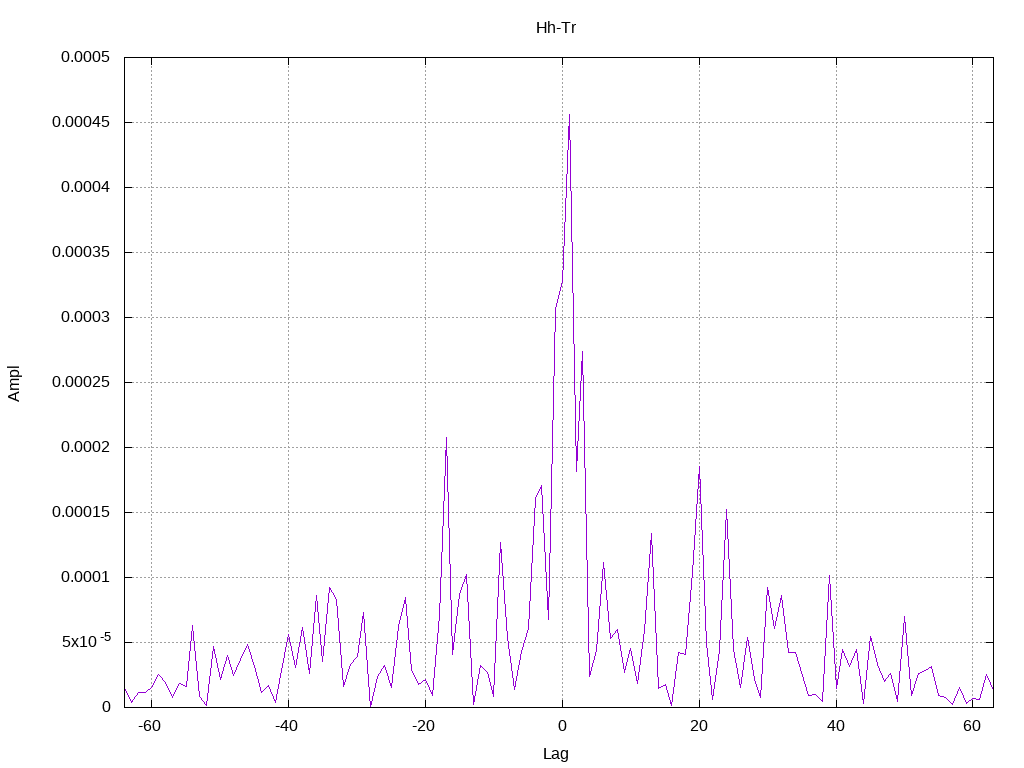Click the y-axis value 0.00025
The height and width of the screenshot is (768, 1024).
[x=81, y=382]
